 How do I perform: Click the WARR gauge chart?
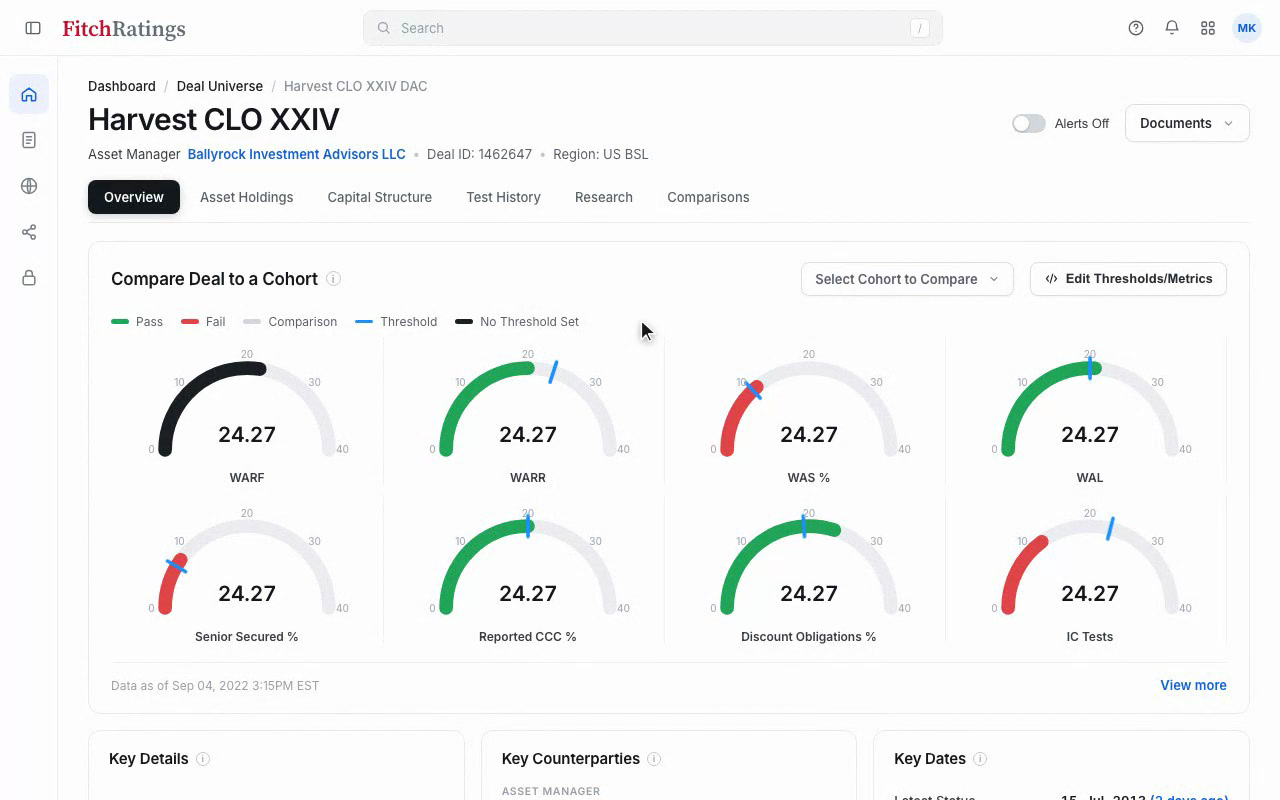tap(528, 415)
